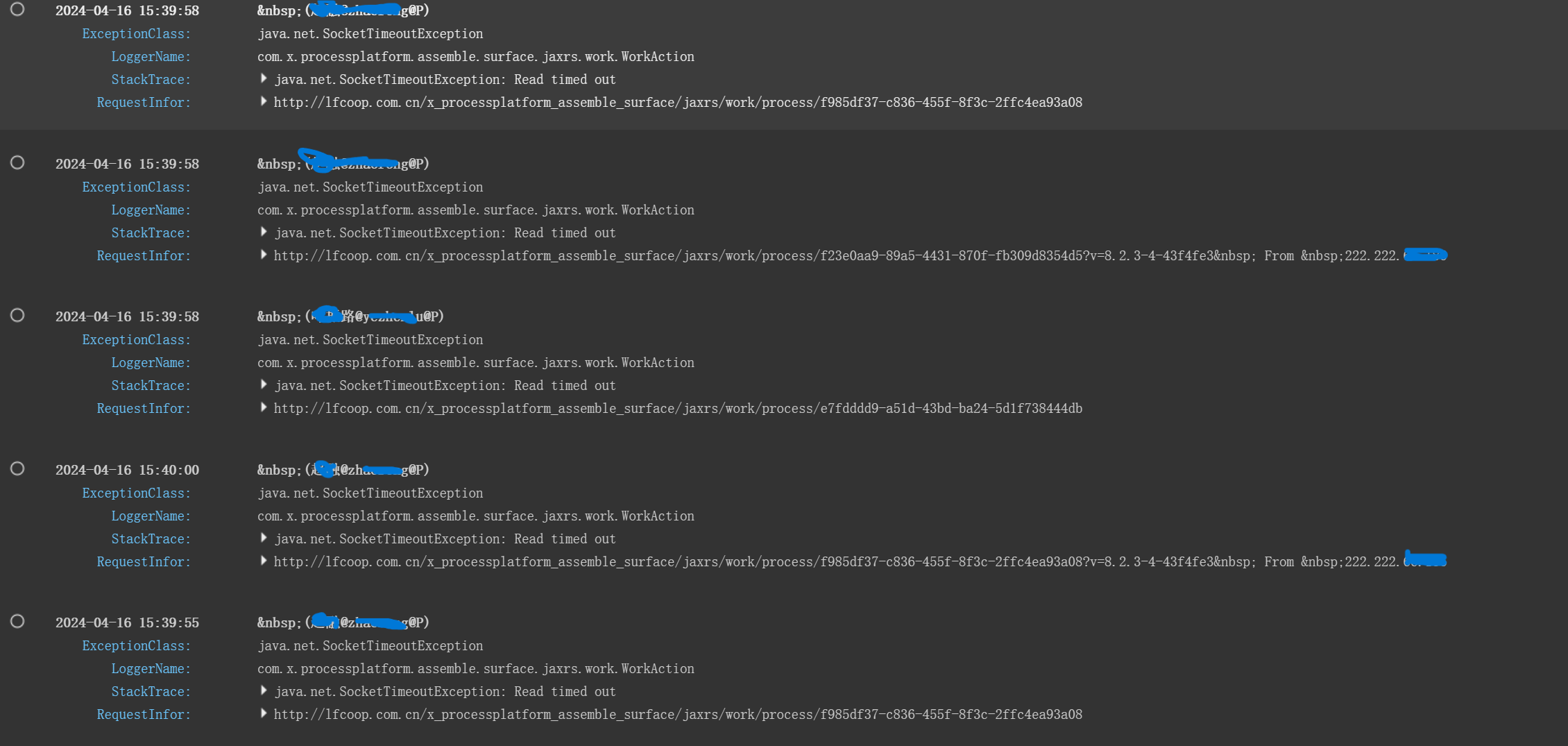
Task: Expand StackTrace arrow in the 15:40:00 entry
Action: (x=264, y=538)
